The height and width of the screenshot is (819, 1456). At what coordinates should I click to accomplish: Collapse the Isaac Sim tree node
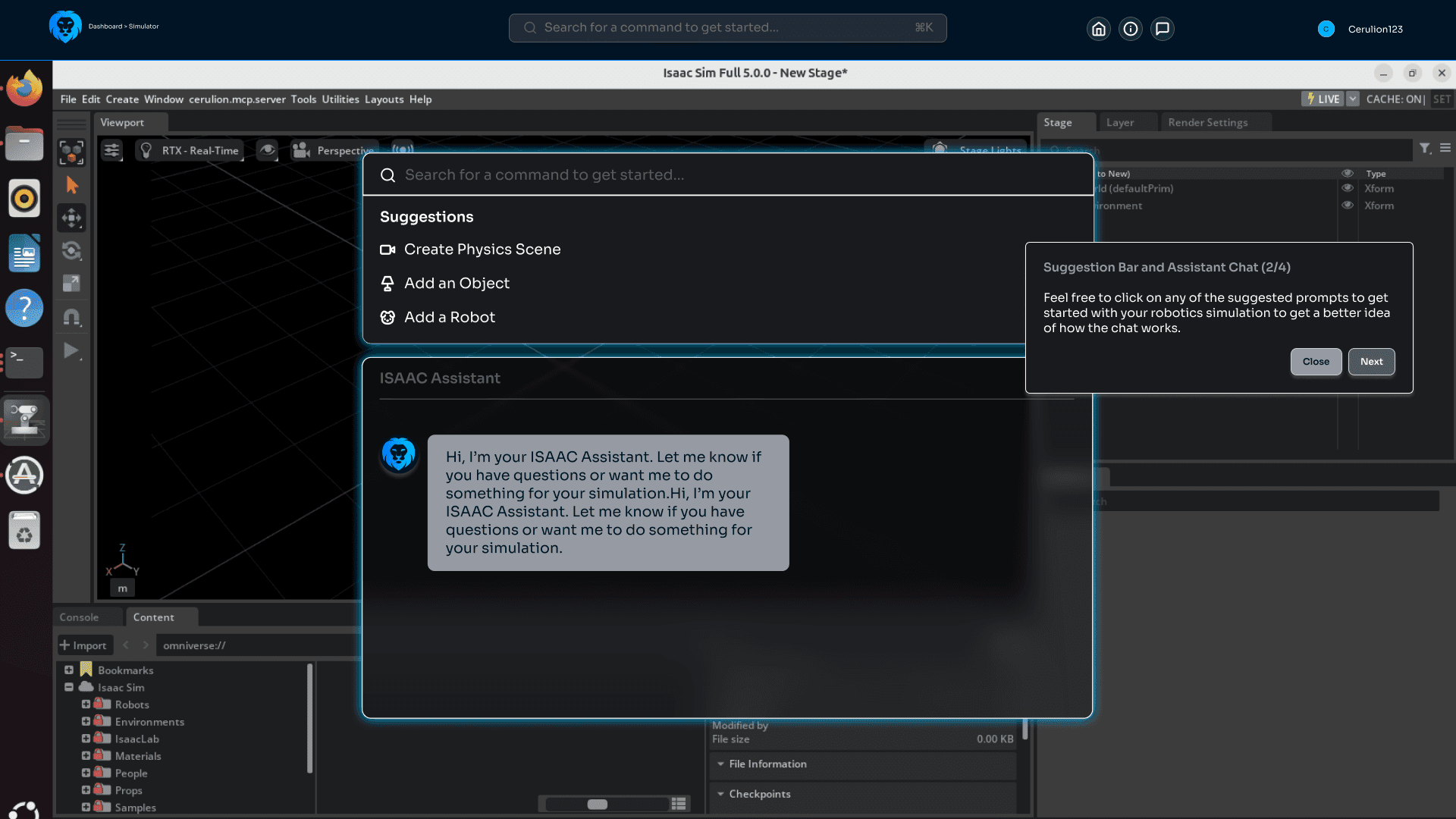69,687
